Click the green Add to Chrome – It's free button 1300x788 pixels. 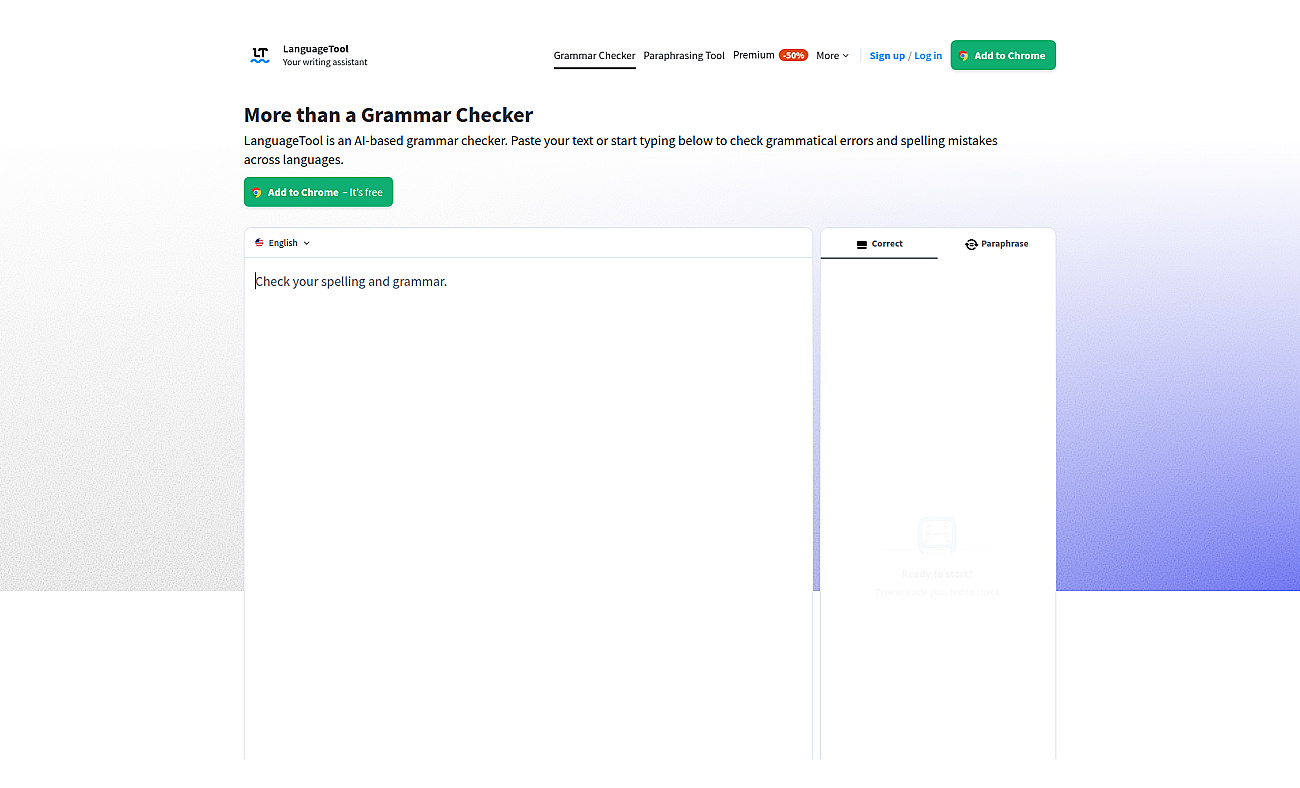[x=318, y=192]
